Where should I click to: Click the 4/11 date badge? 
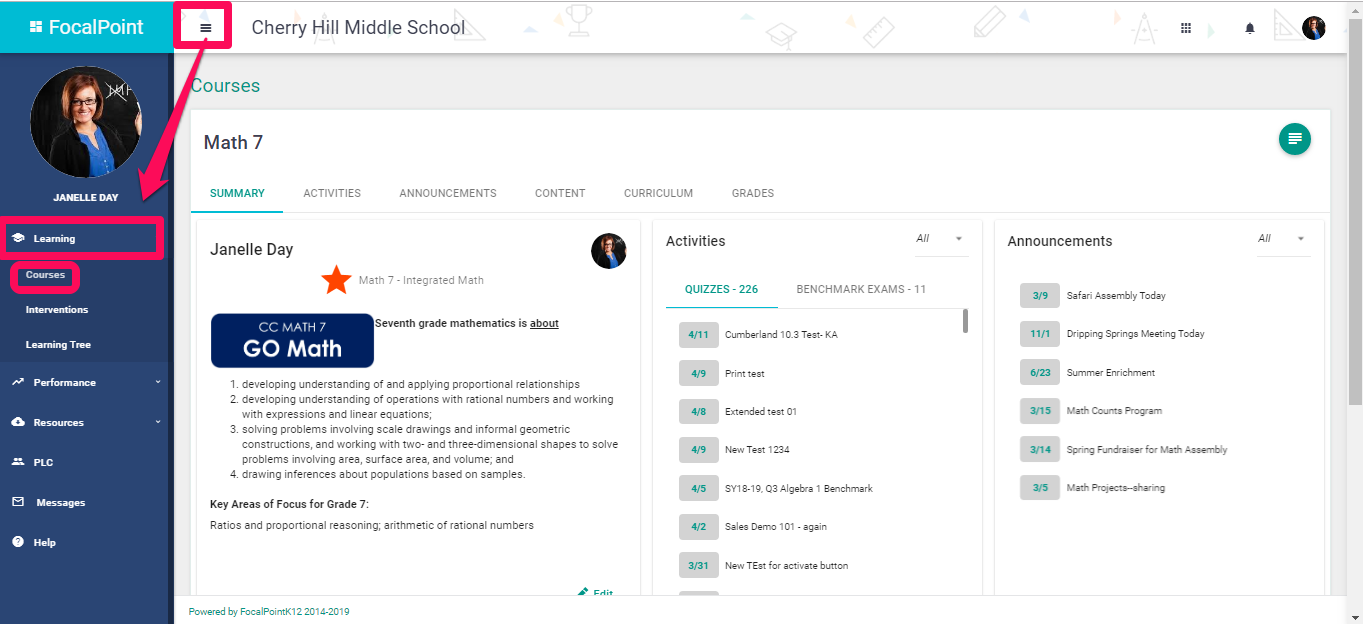click(699, 335)
